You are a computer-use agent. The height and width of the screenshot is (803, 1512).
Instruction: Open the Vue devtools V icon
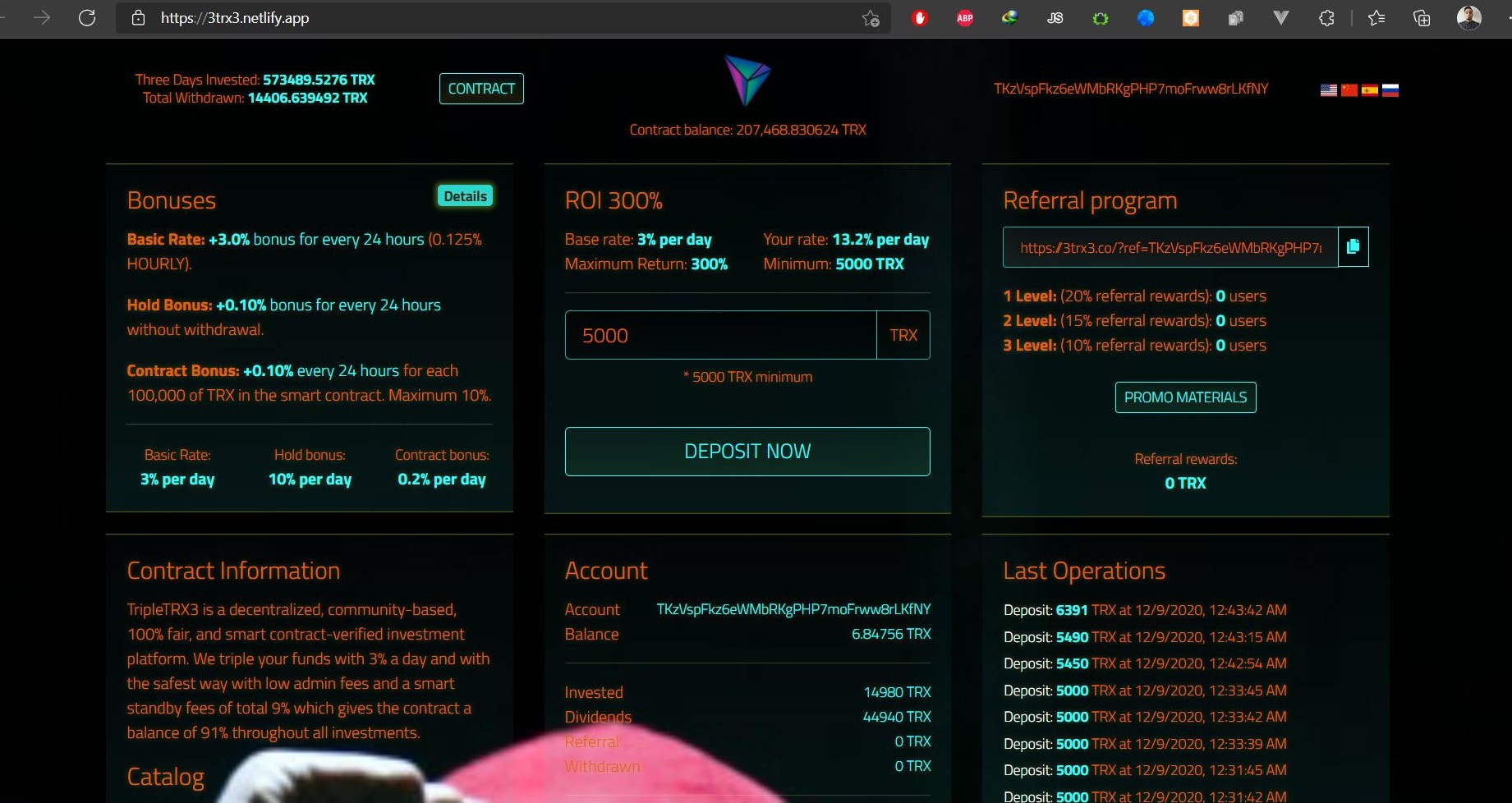pos(1280,18)
